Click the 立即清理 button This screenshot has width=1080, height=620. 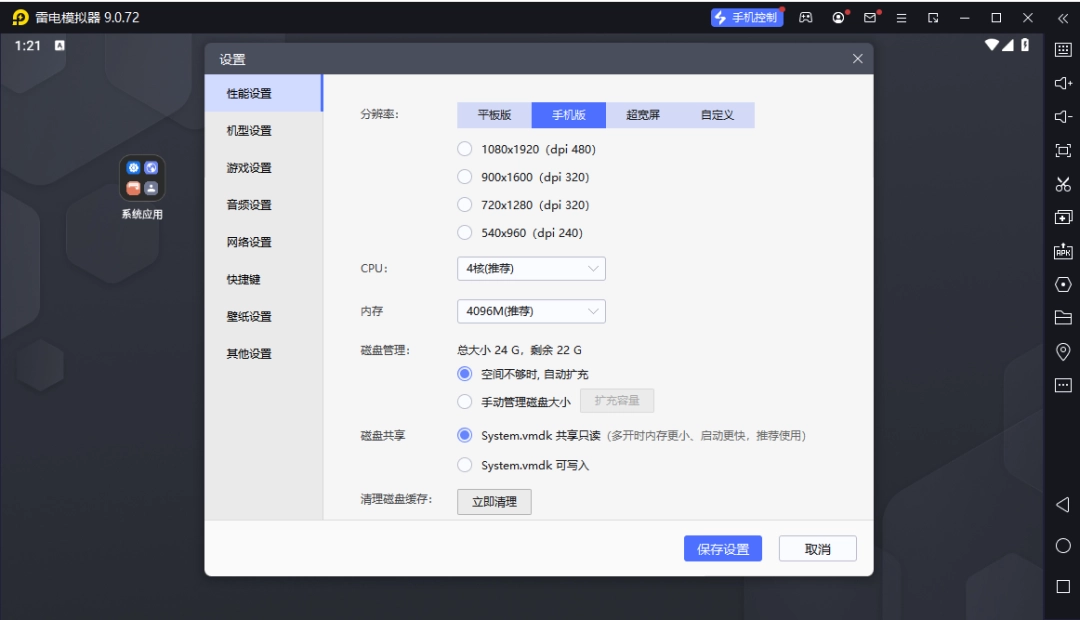point(494,502)
